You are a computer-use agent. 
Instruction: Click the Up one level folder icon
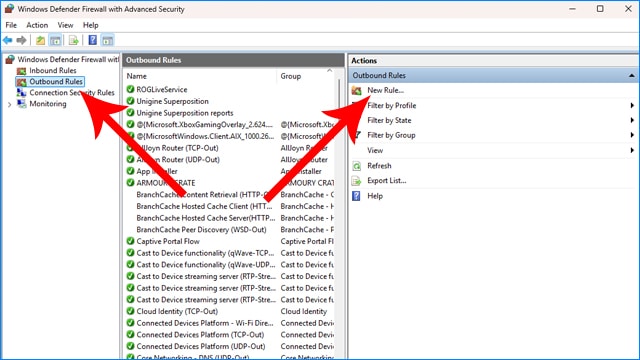(40, 40)
